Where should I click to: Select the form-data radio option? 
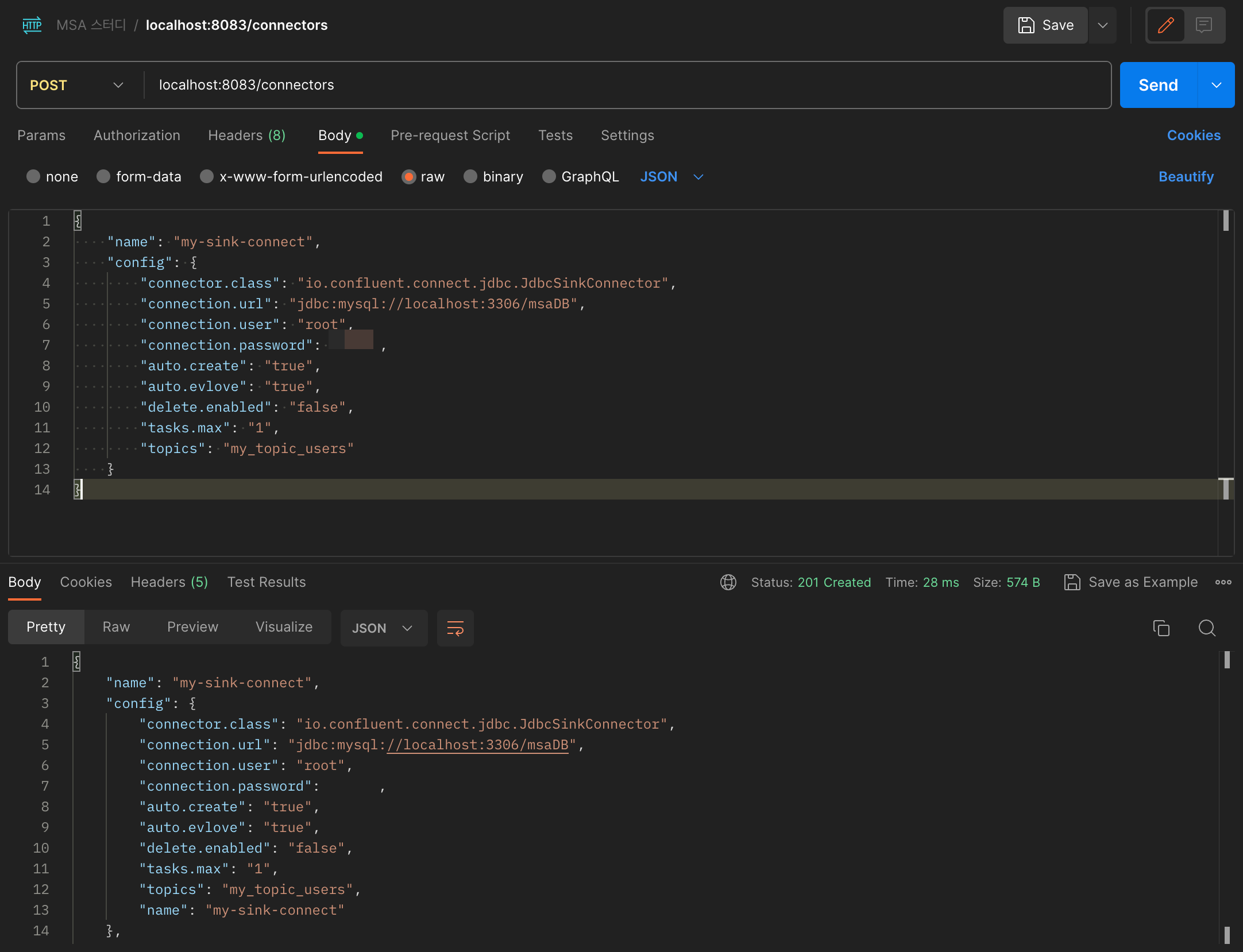[x=104, y=177]
